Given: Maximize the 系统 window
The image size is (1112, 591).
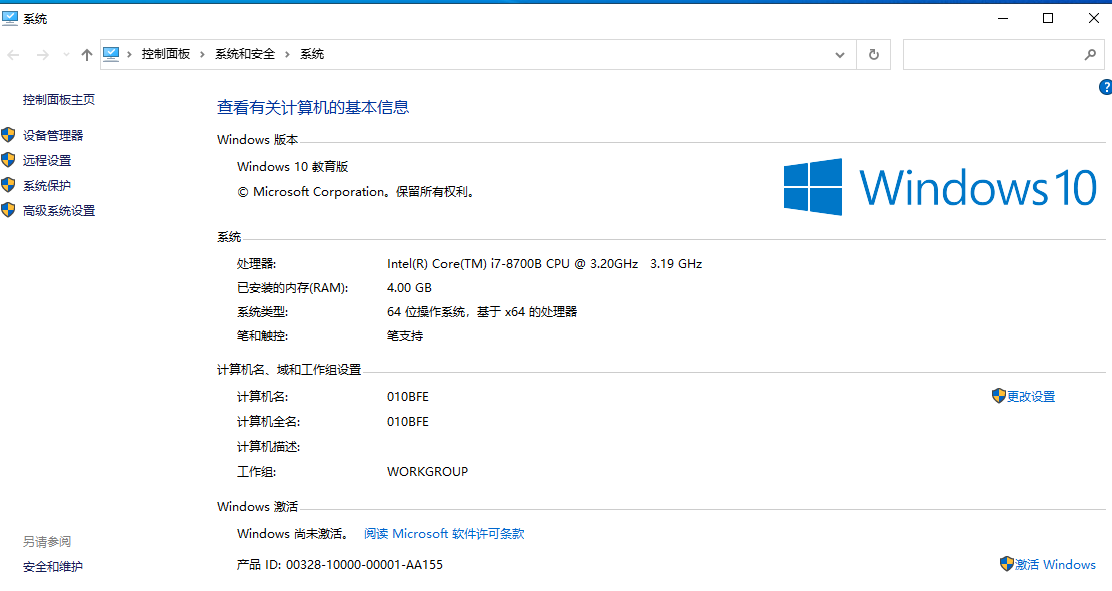Looking at the screenshot, I should [1047, 18].
